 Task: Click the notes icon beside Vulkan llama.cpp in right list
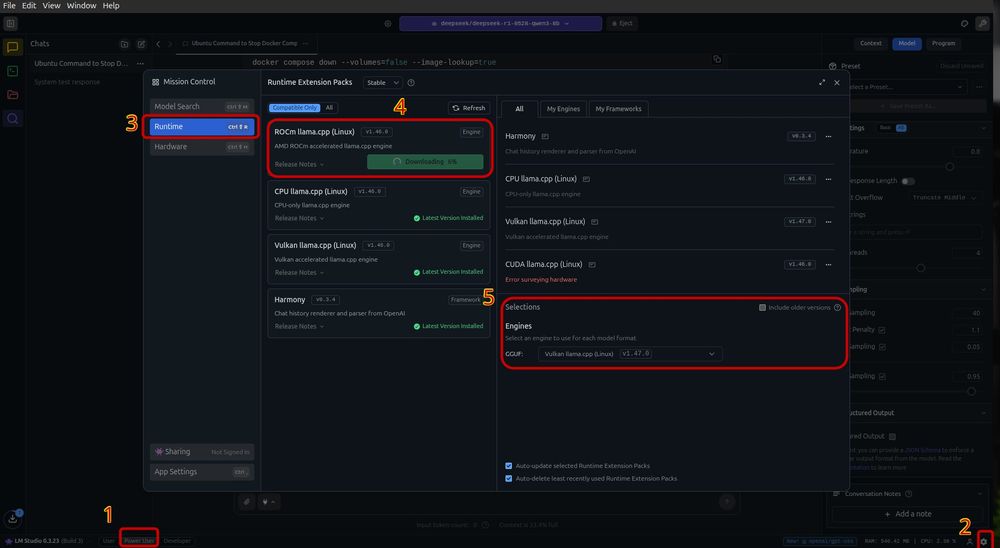coord(594,222)
